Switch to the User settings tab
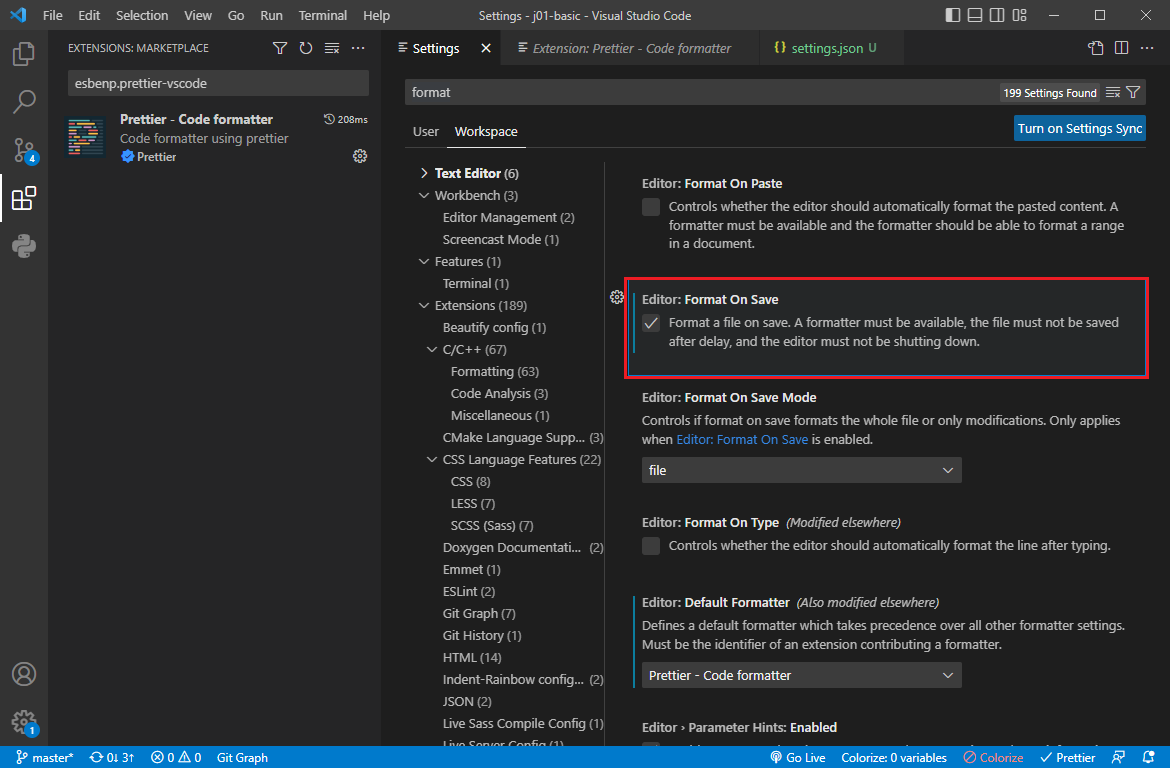Screen dimensions: 1170x768 (426, 131)
